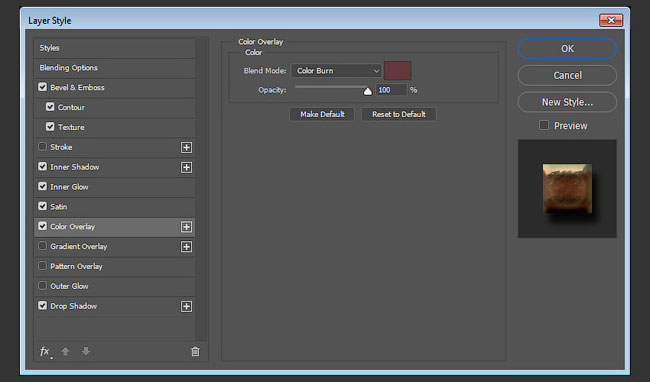Select the Styles list item
The image size is (650, 382).
[114, 48]
